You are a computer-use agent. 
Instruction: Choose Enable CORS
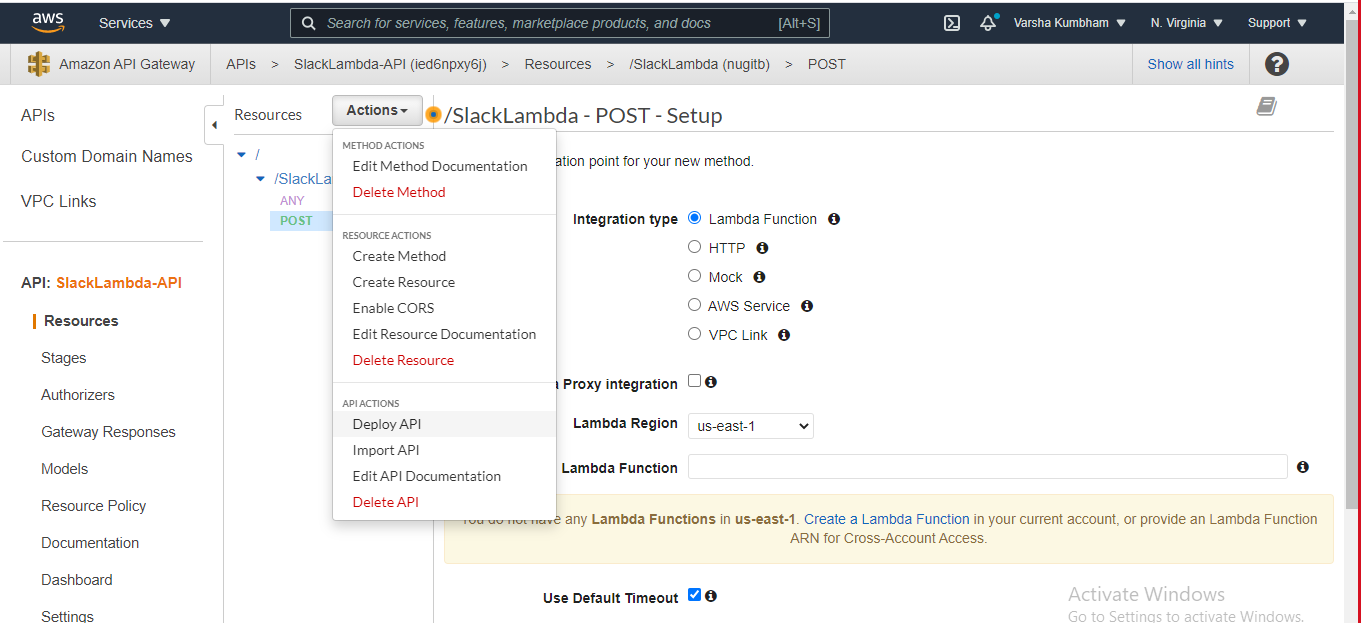tap(393, 308)
